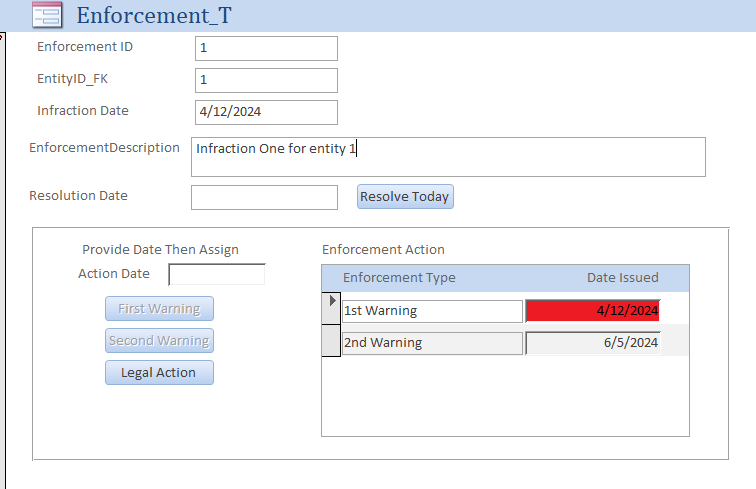Screen dimensions: 756x489
Task: Select the 1st Warning record selector
Action: click(x=331, y=310)
